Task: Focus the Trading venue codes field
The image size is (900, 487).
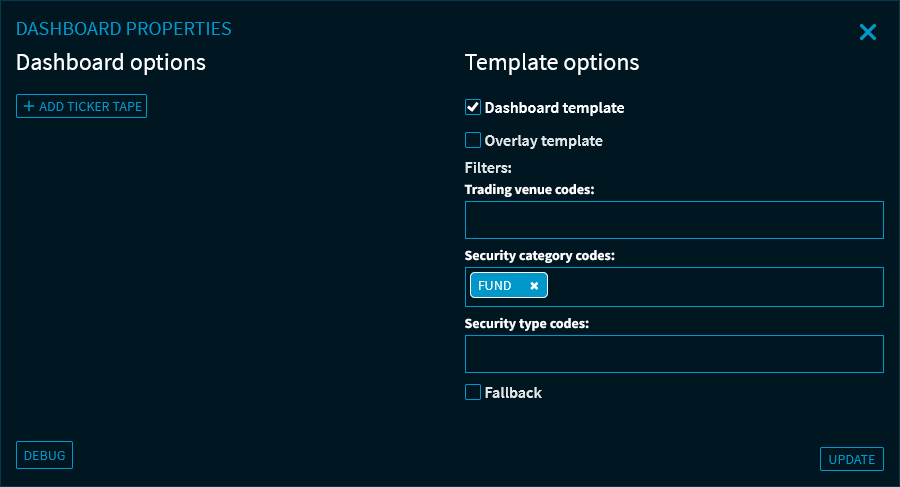Action: 674,220
